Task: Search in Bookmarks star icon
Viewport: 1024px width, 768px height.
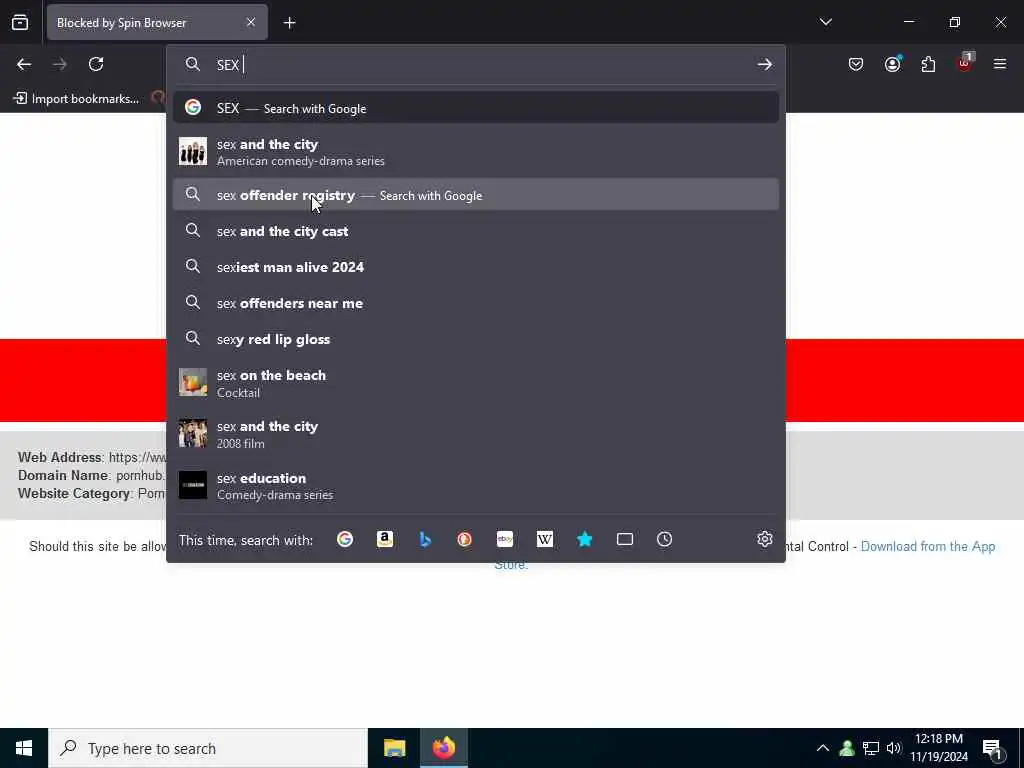Action: pos(584,539)
